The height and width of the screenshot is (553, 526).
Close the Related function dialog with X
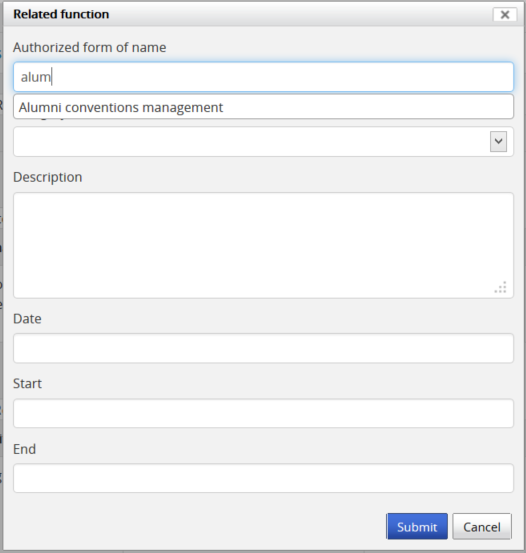click(505, 14)
